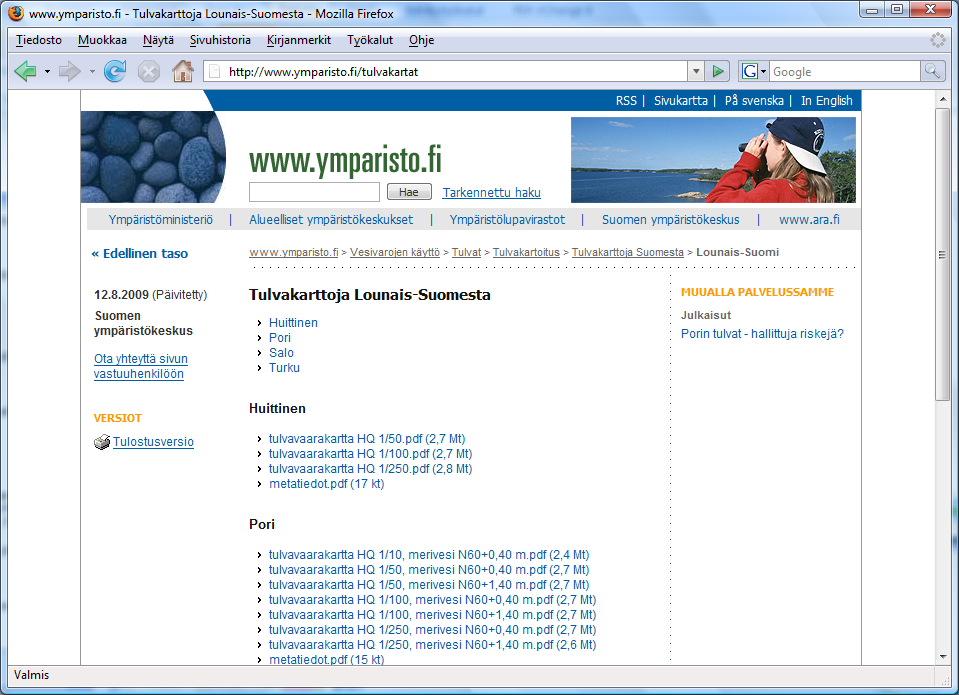Image resolution: width=959 pixels, height=695 pixels.
Task: Click the woman with binoculars banner image
Action: point(713,160)
